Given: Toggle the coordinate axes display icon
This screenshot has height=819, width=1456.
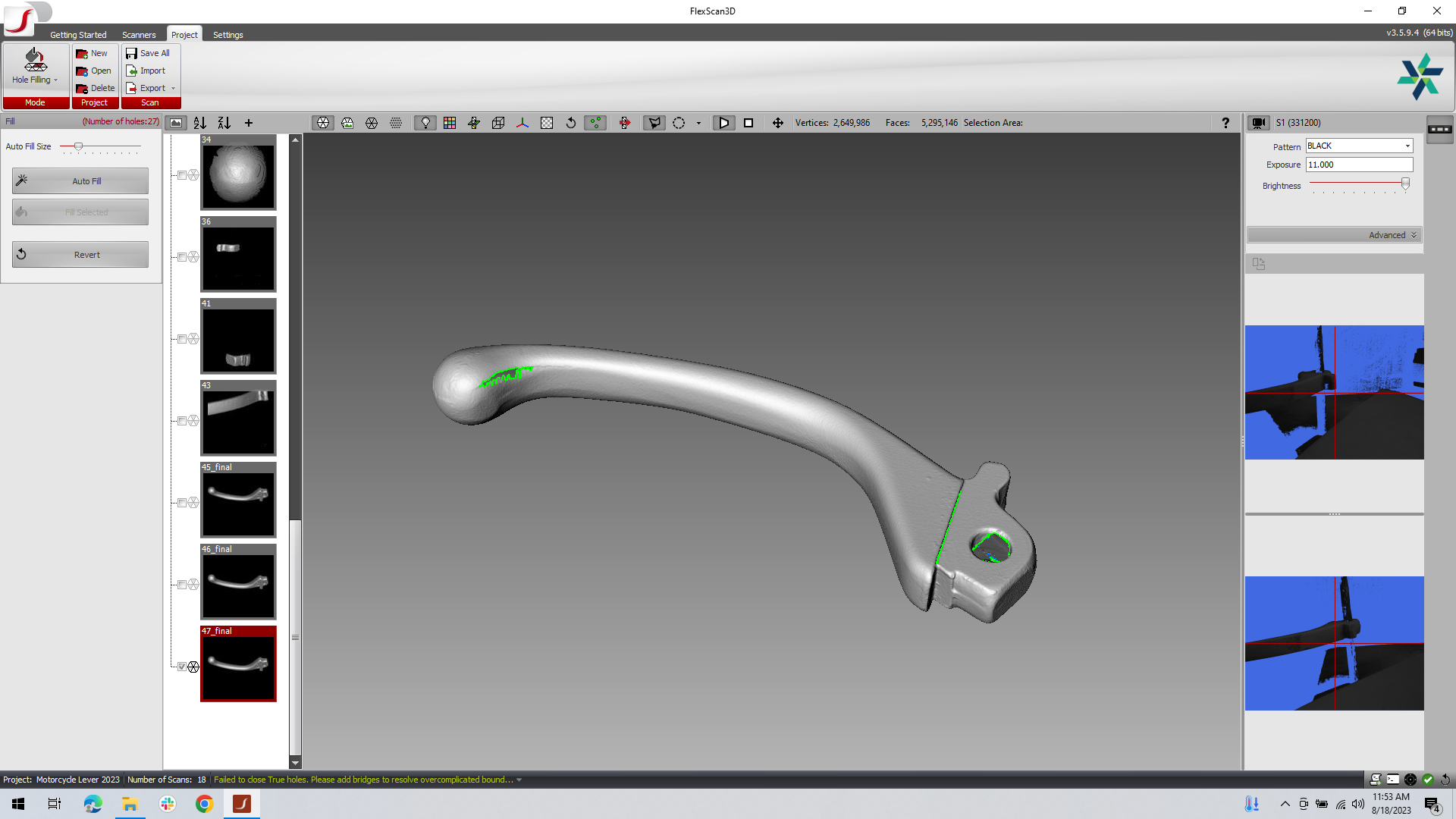Looking at the screenshot, I should click(522, 123).
